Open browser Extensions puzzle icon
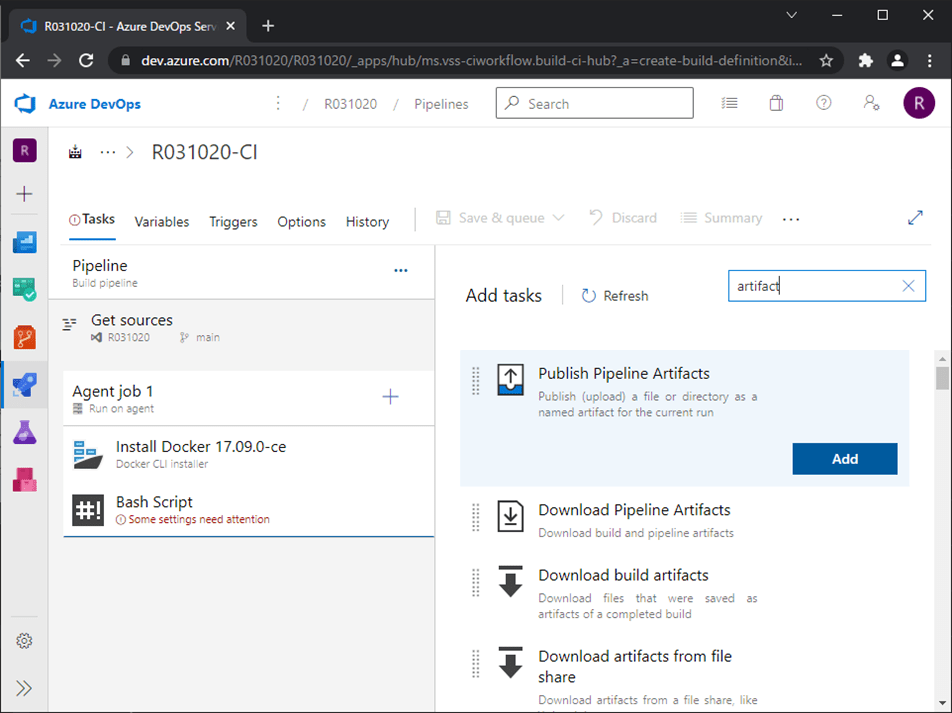 pos(865,60)
